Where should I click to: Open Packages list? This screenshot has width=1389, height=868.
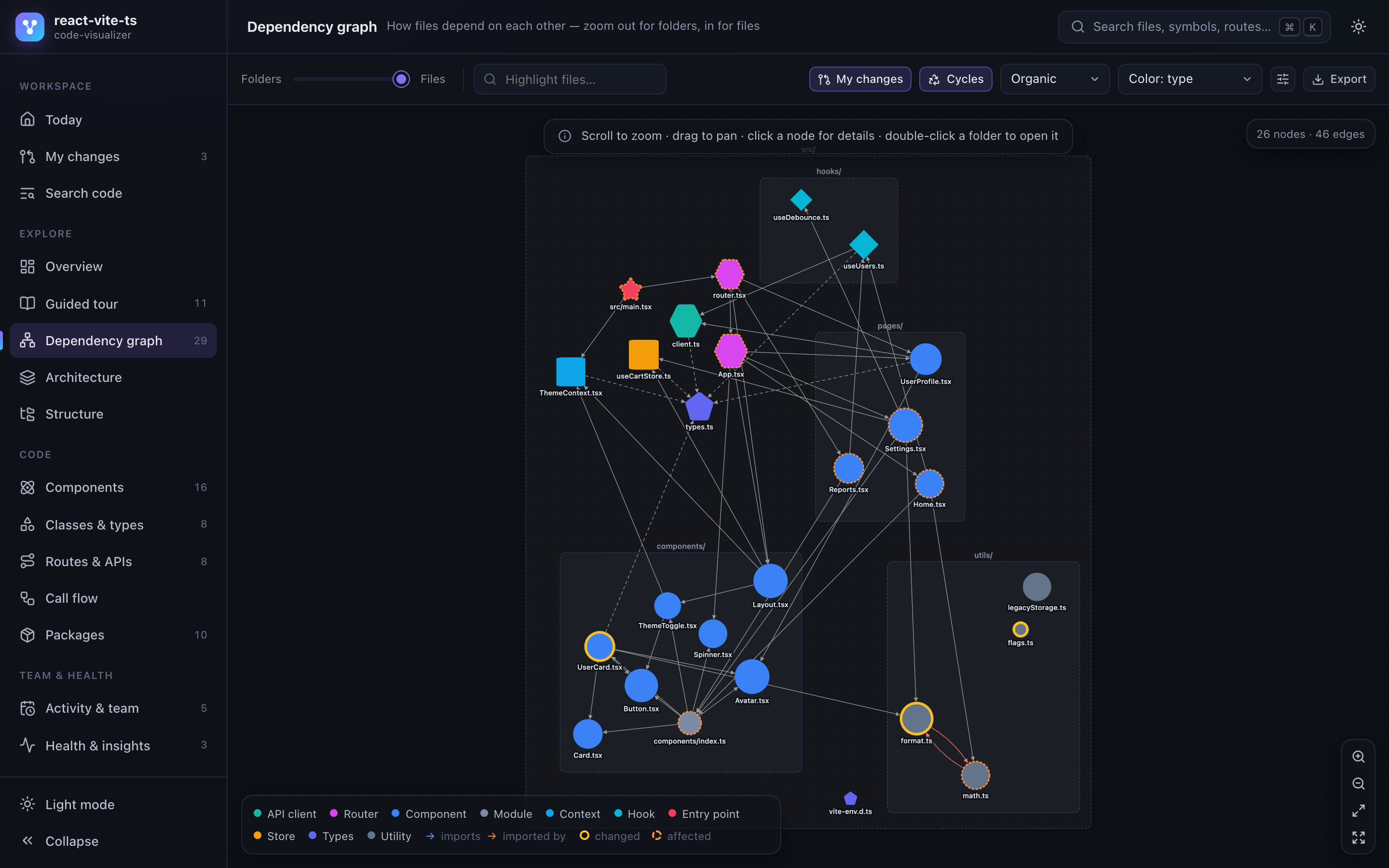coord(114,635)
